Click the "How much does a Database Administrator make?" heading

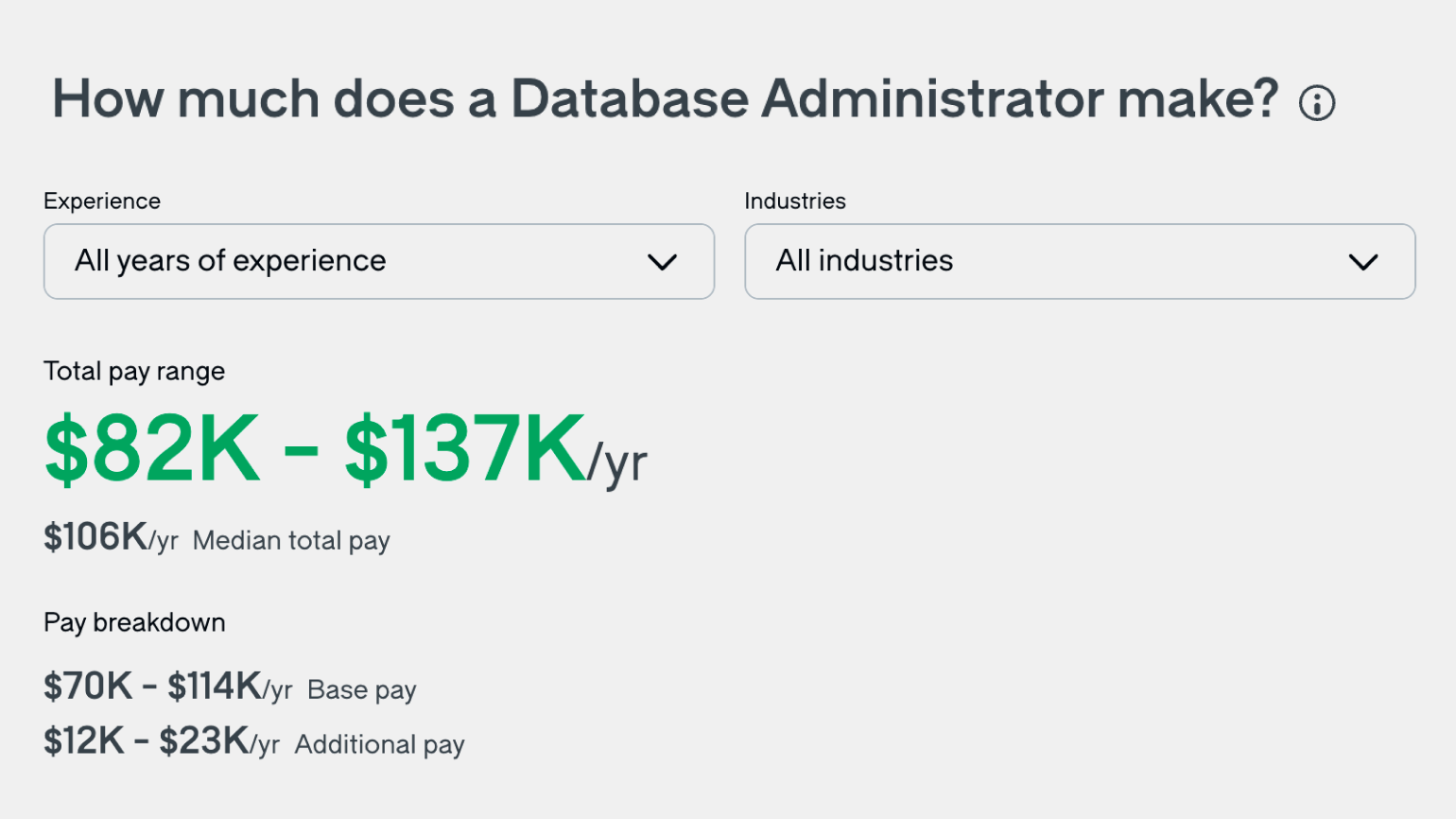pyautogui.click(x=665, y=99)
